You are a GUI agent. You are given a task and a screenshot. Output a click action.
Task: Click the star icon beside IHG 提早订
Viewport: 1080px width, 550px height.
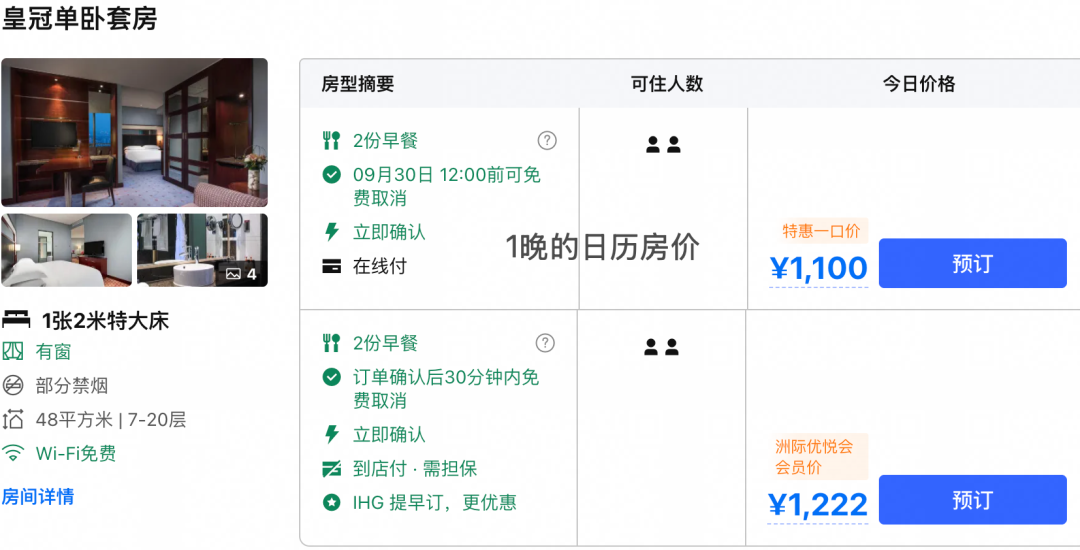point(331,503)
